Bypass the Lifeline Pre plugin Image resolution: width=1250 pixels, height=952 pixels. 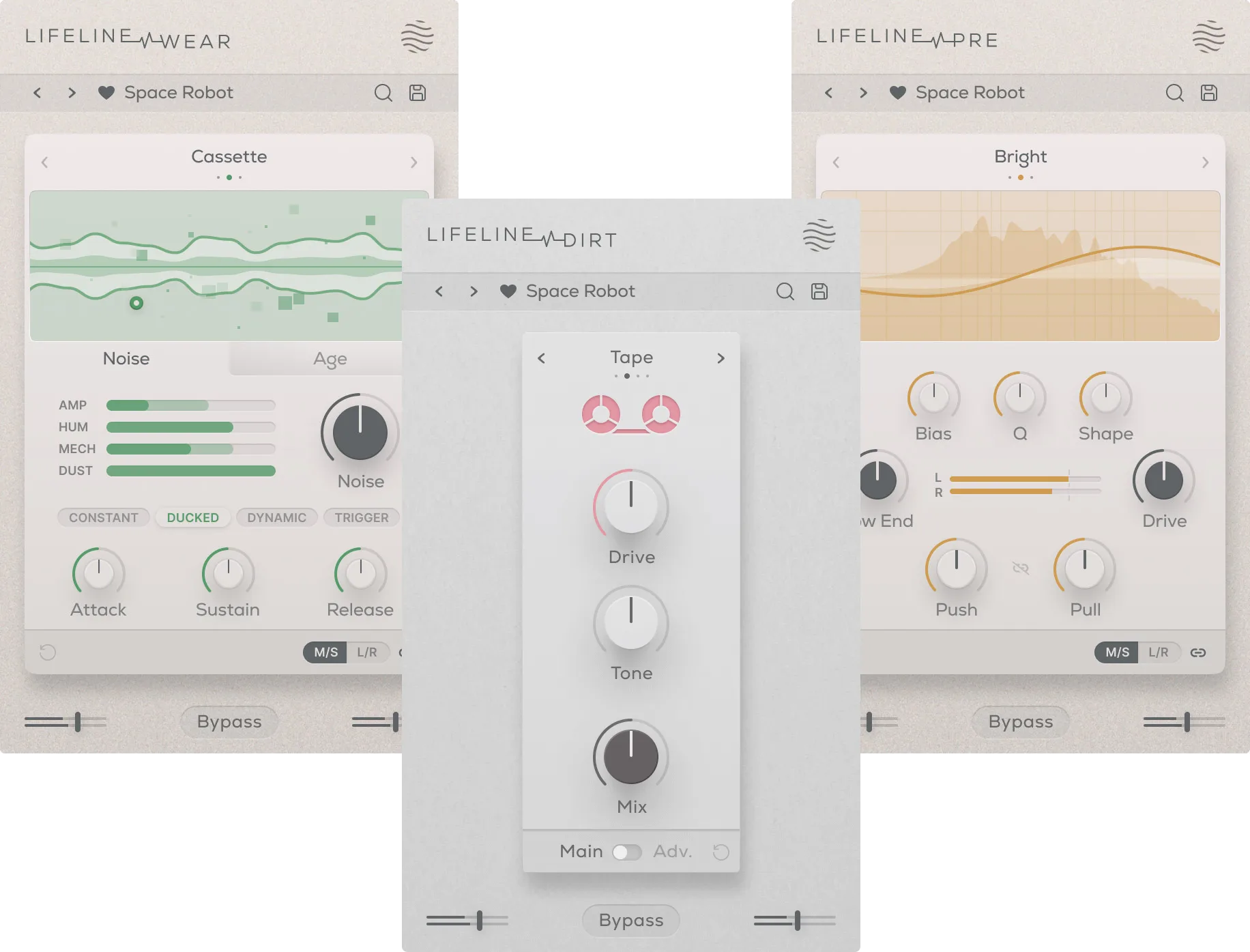[x=1020, y=722]
